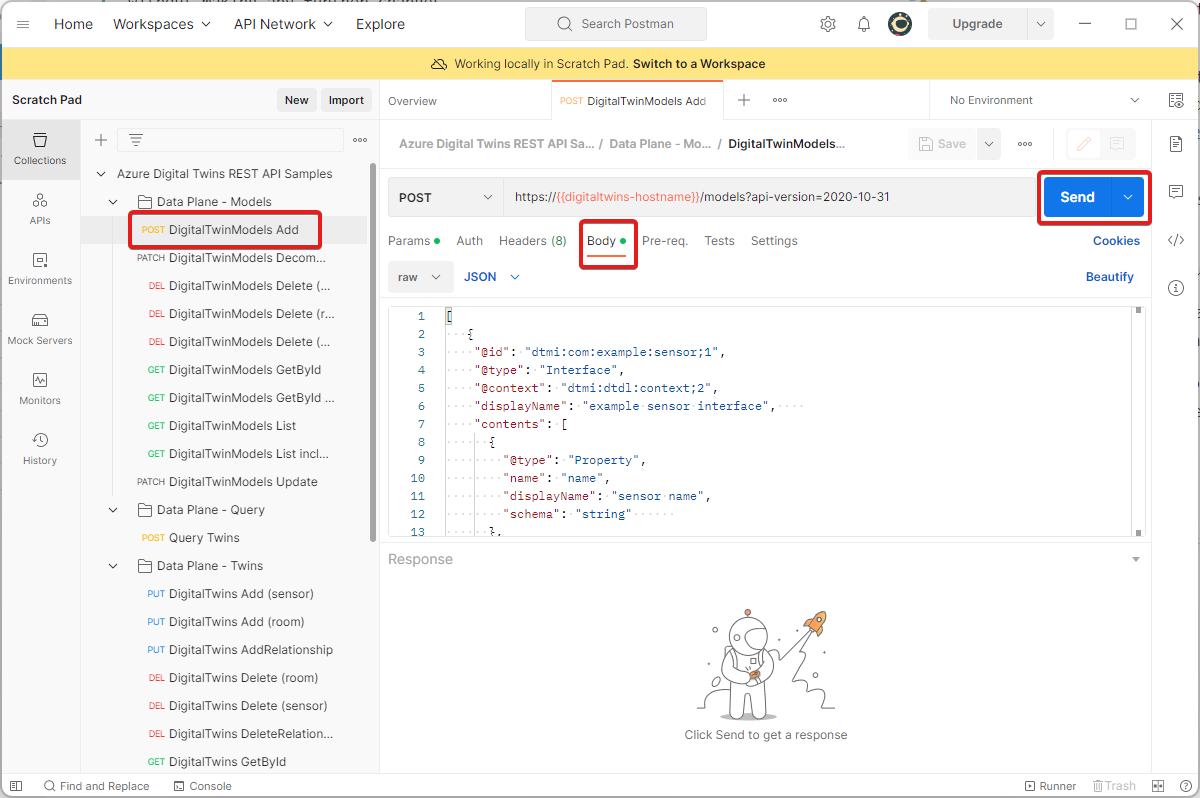Open the Overview tab
The image size is (1200, 798).
point(412,101)
